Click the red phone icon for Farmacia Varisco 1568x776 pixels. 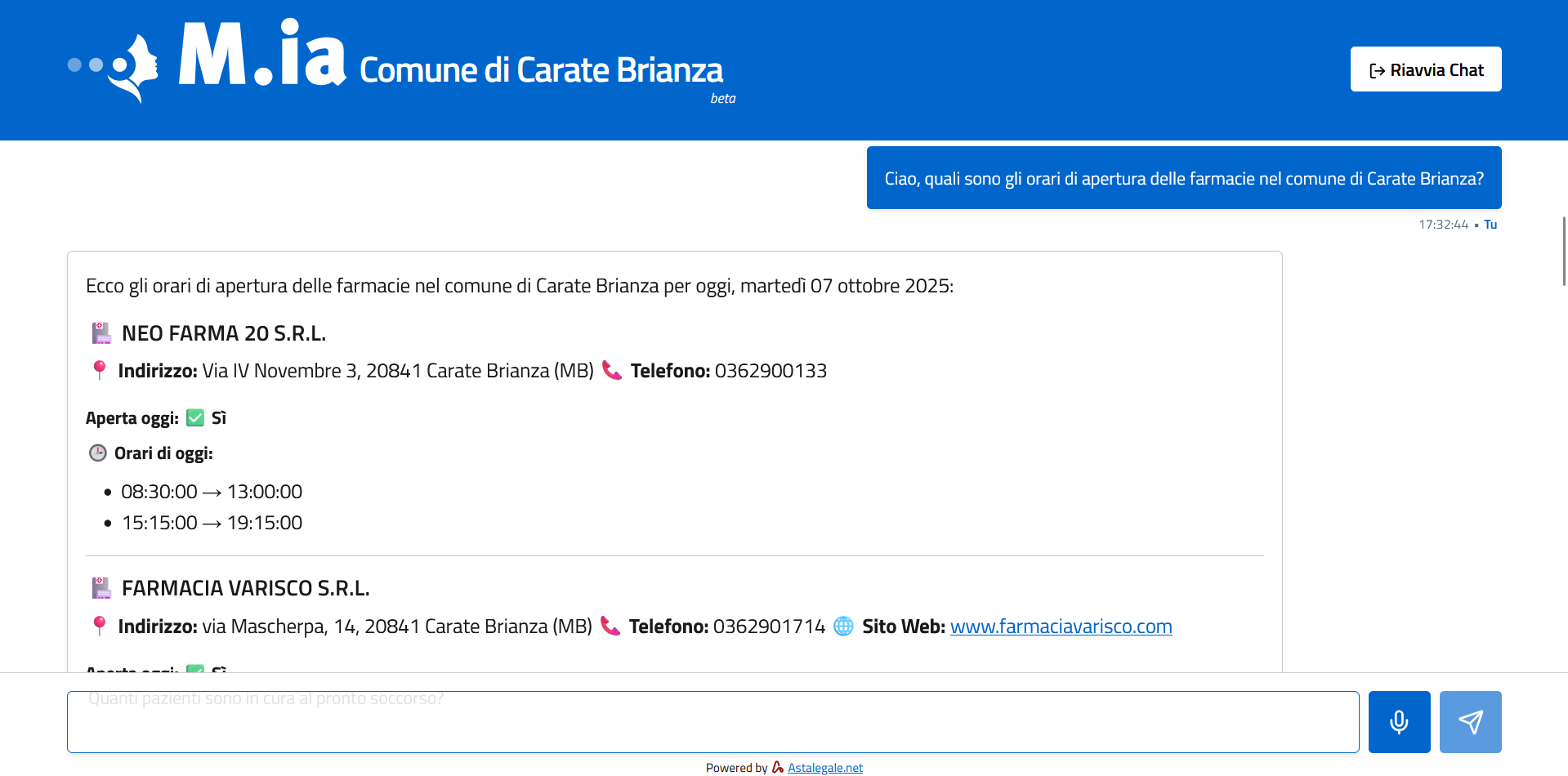610,627
